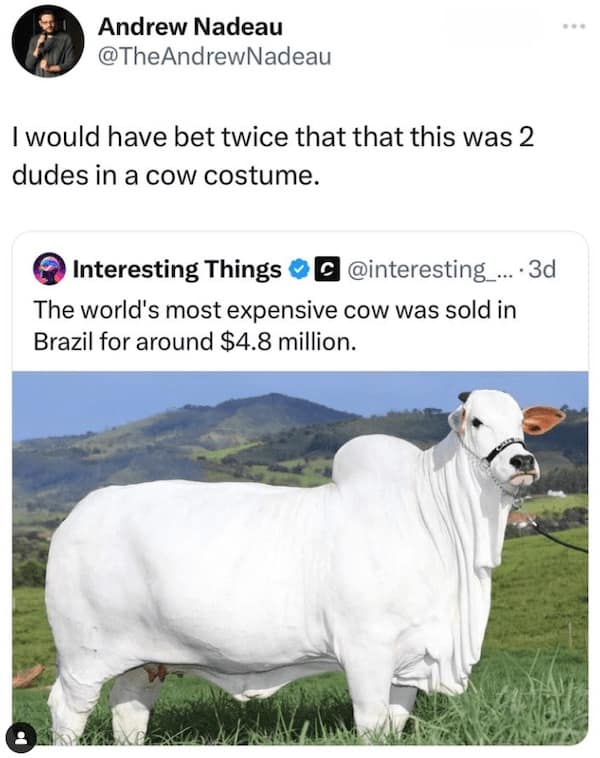Click the black halter on the cow's face
The image size is (600, 758).
503,449
